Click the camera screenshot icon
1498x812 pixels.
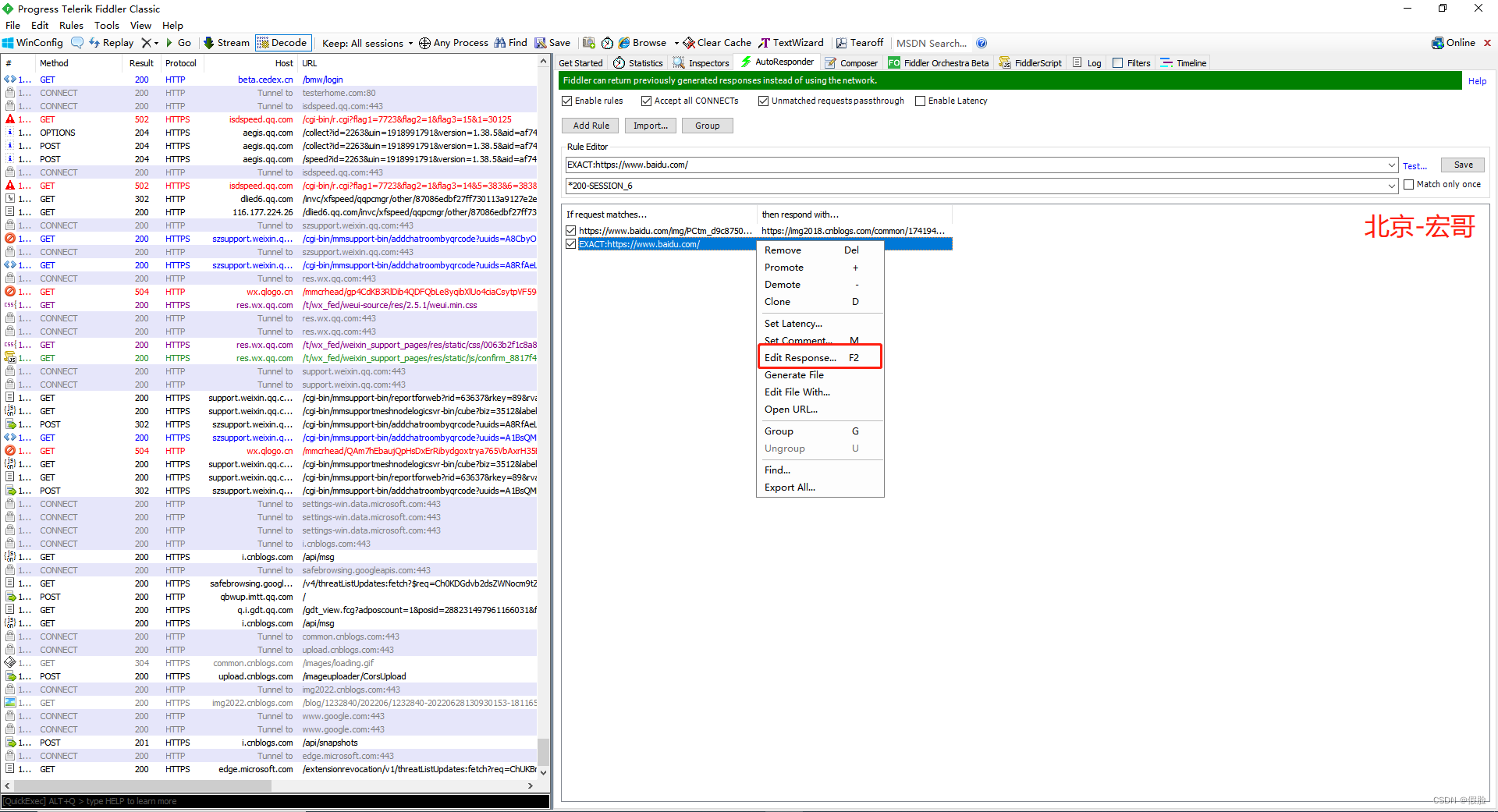point(589,43)
